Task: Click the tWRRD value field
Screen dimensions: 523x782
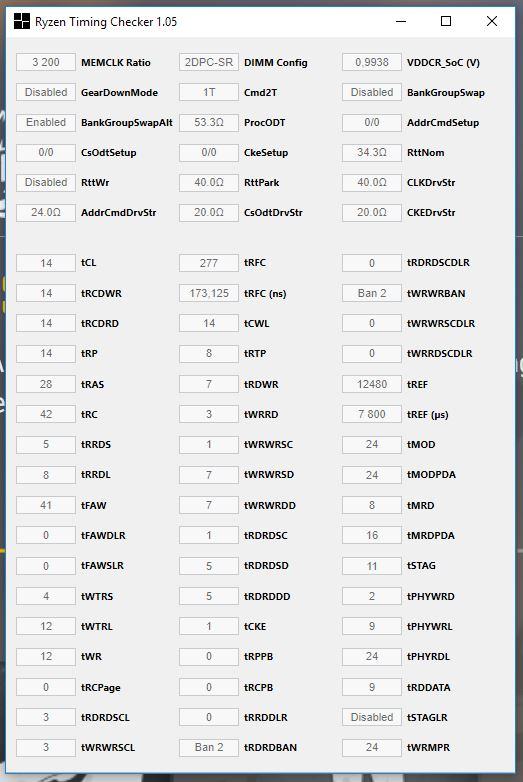Action: [x=209, y=414]
